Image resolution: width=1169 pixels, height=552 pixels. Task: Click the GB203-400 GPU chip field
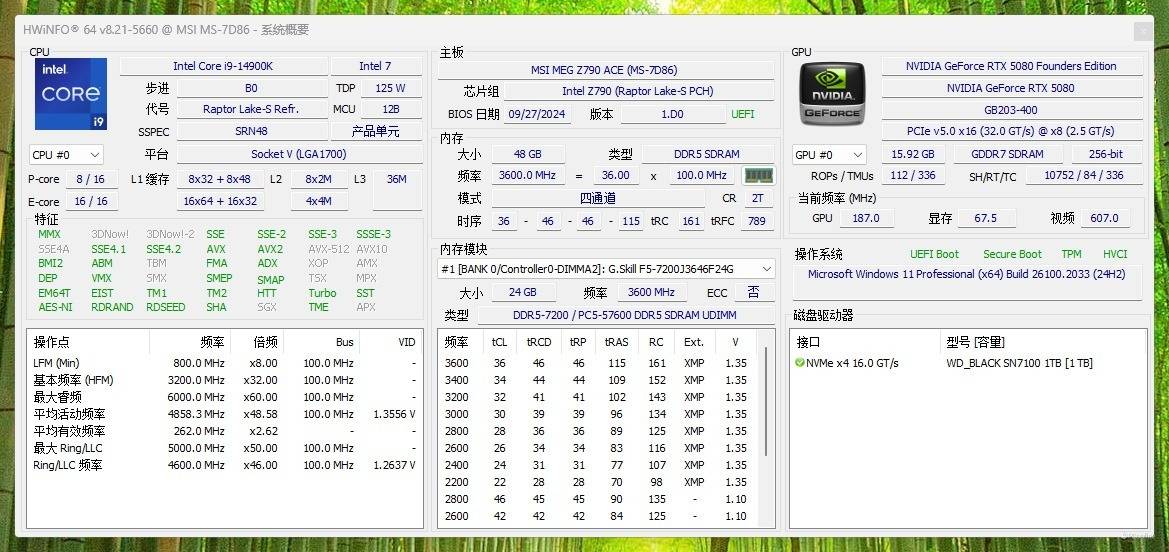tap(1011, 110)
